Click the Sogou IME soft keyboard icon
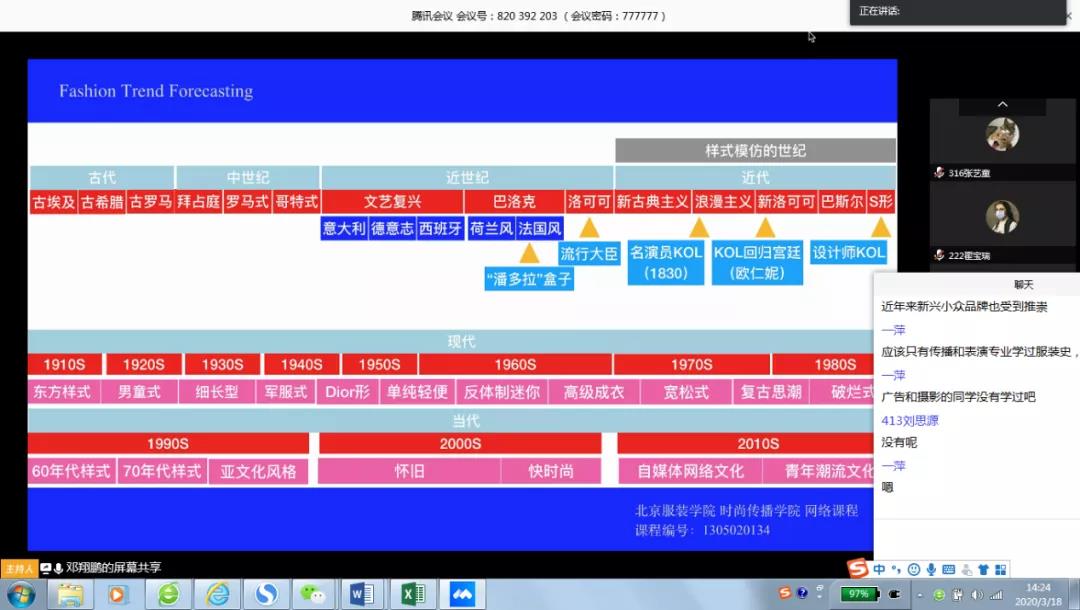This screenshot has height=610, width=1080. (949, 569)
